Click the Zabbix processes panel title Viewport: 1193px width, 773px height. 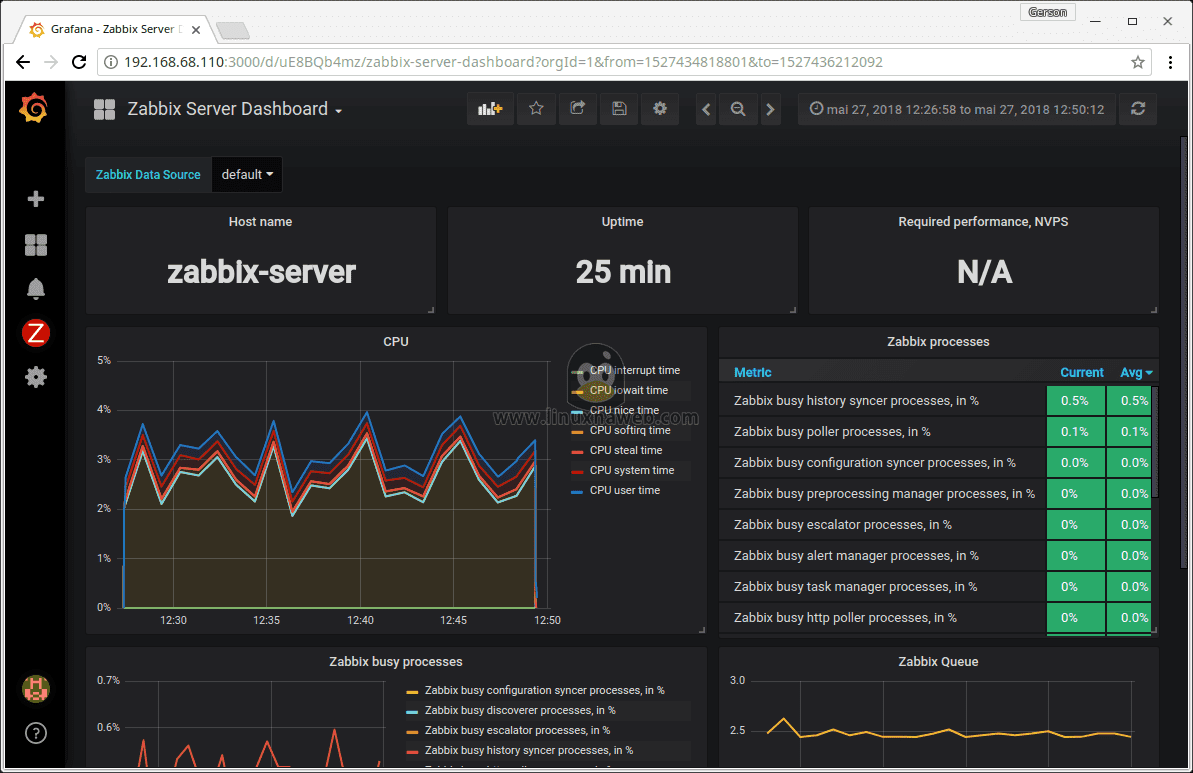point(938,342)
